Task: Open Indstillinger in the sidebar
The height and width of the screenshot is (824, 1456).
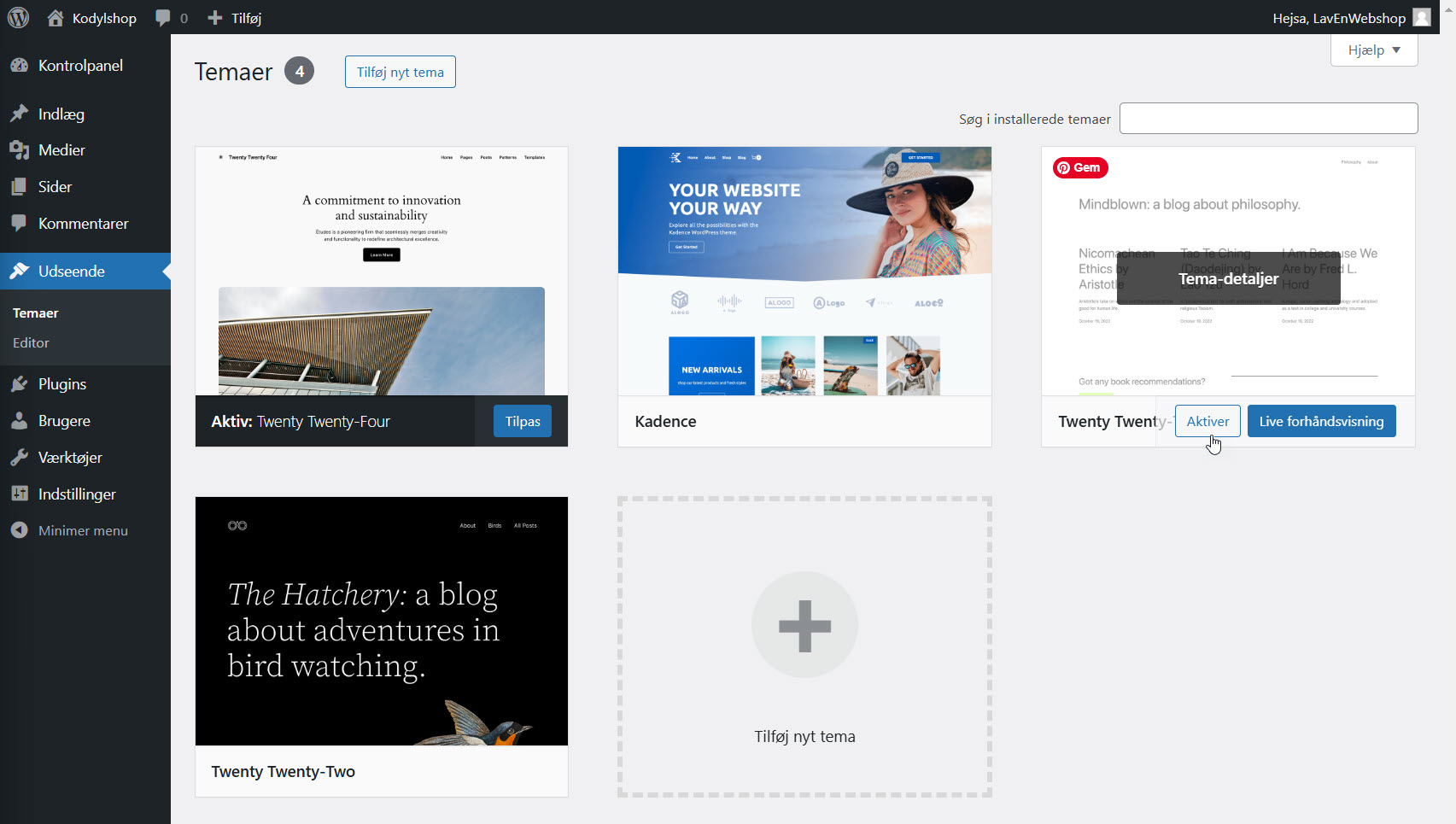Action: (x=77, y=494)
